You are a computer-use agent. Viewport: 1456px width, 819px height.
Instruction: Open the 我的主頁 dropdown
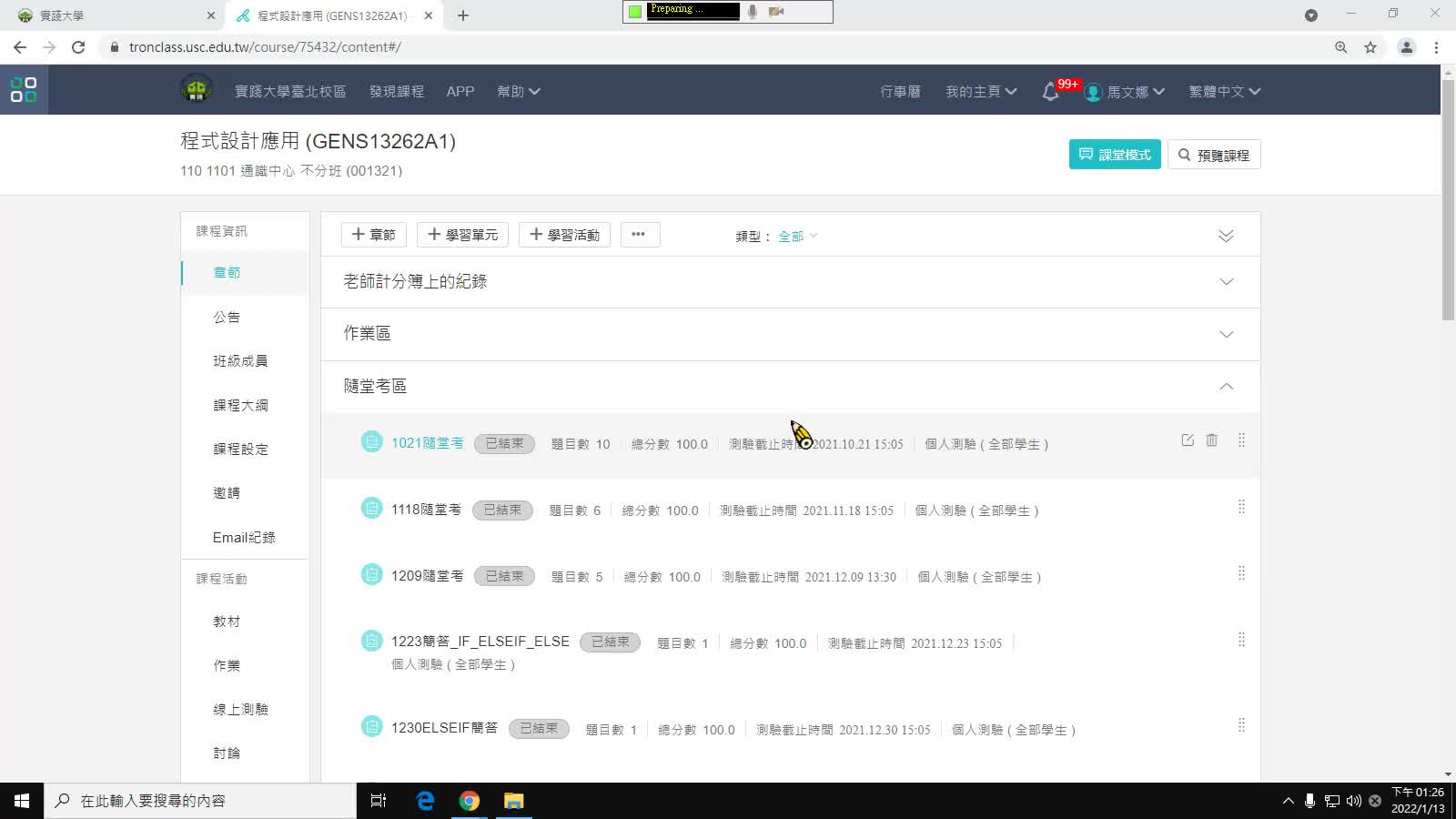coord(981,92)
